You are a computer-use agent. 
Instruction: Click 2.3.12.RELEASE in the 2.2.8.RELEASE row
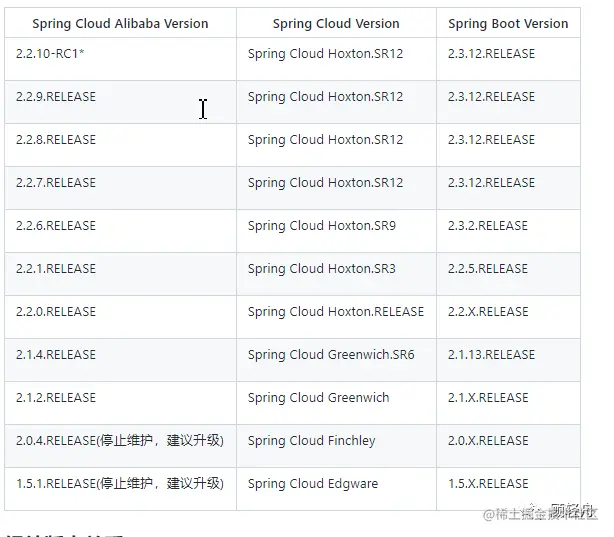(508, 145)
